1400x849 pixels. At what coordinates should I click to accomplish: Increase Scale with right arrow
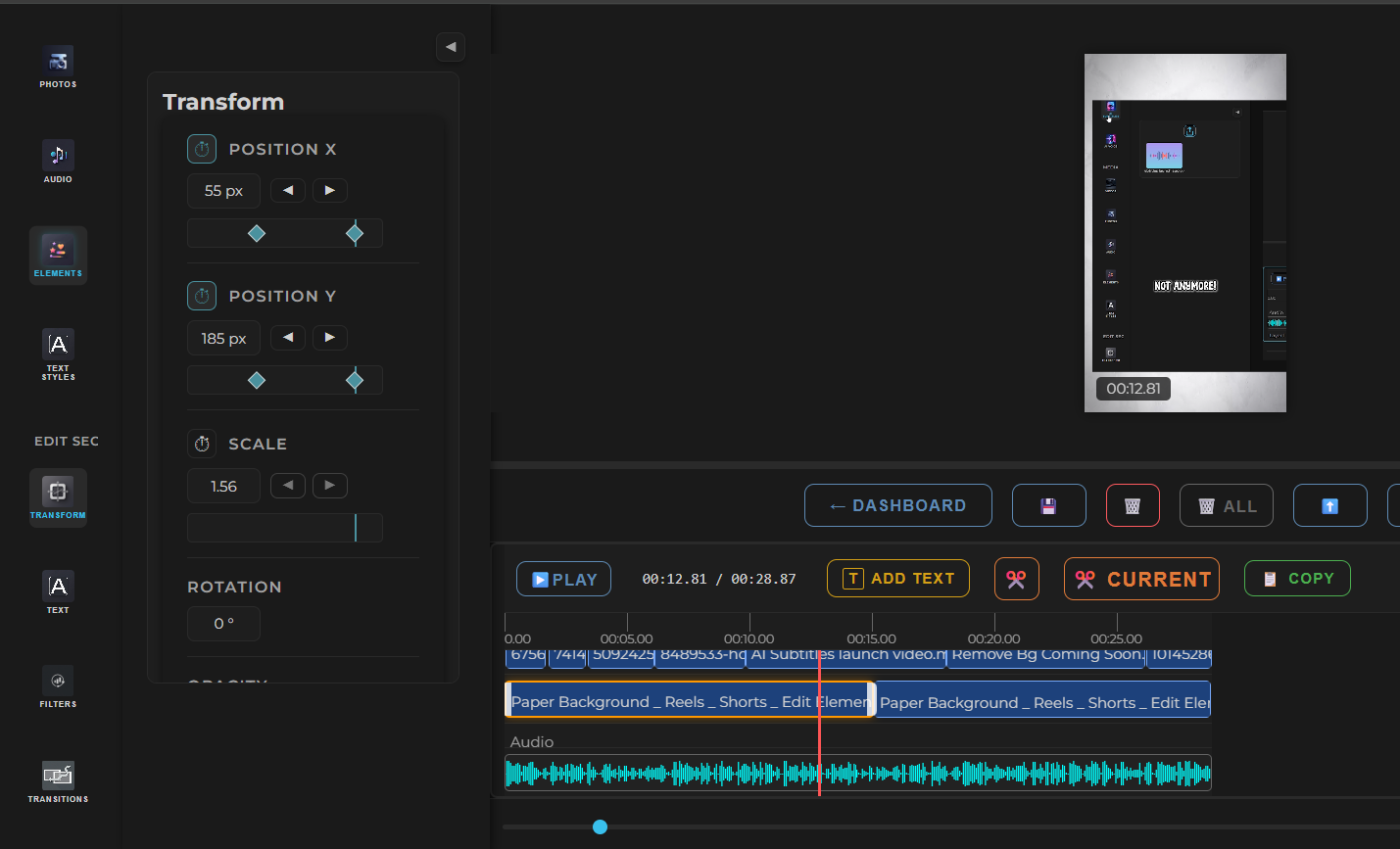coord(330,485)
